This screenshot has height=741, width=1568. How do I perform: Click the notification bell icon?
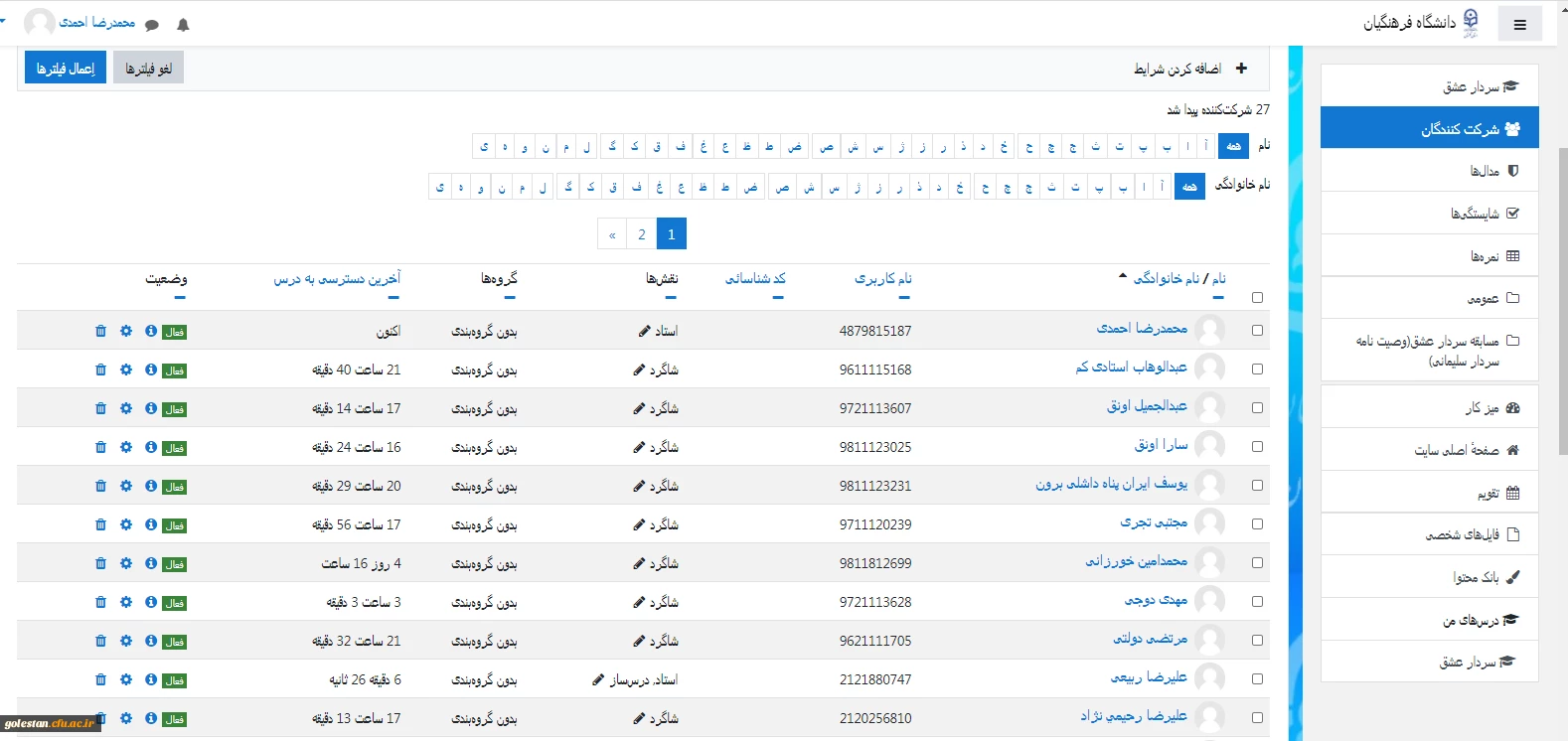point(183,25)
